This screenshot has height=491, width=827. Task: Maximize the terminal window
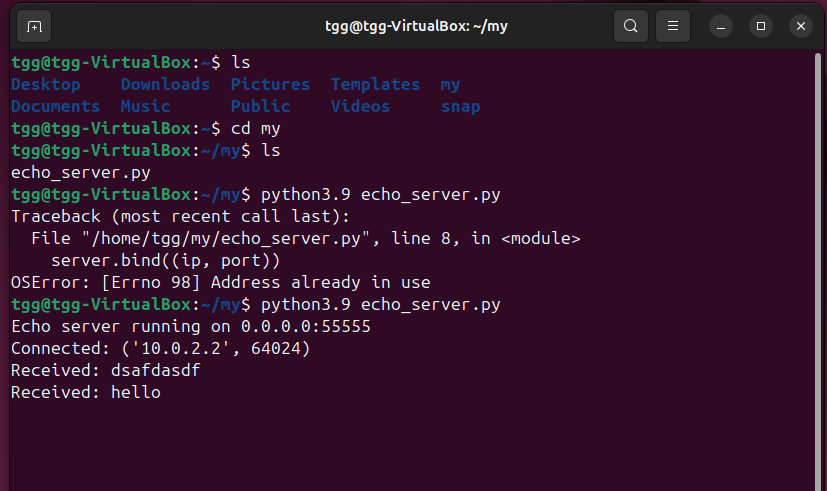[x=761, y=26]
